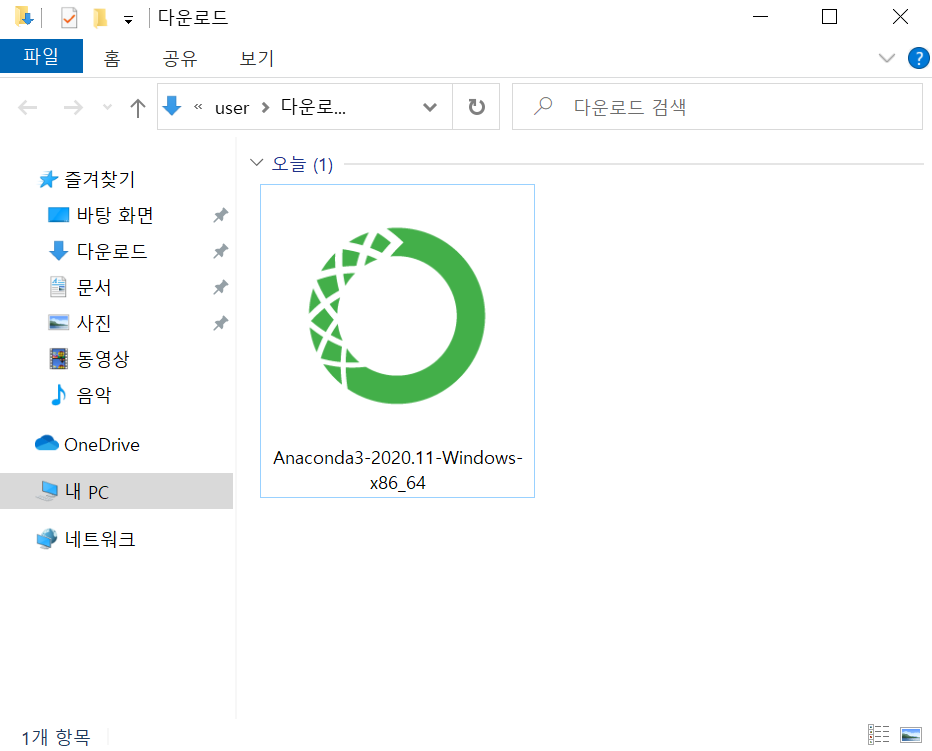Viewport: 932px width, 751px height.
Task: Go back with the left arrow
Action: 28,108
